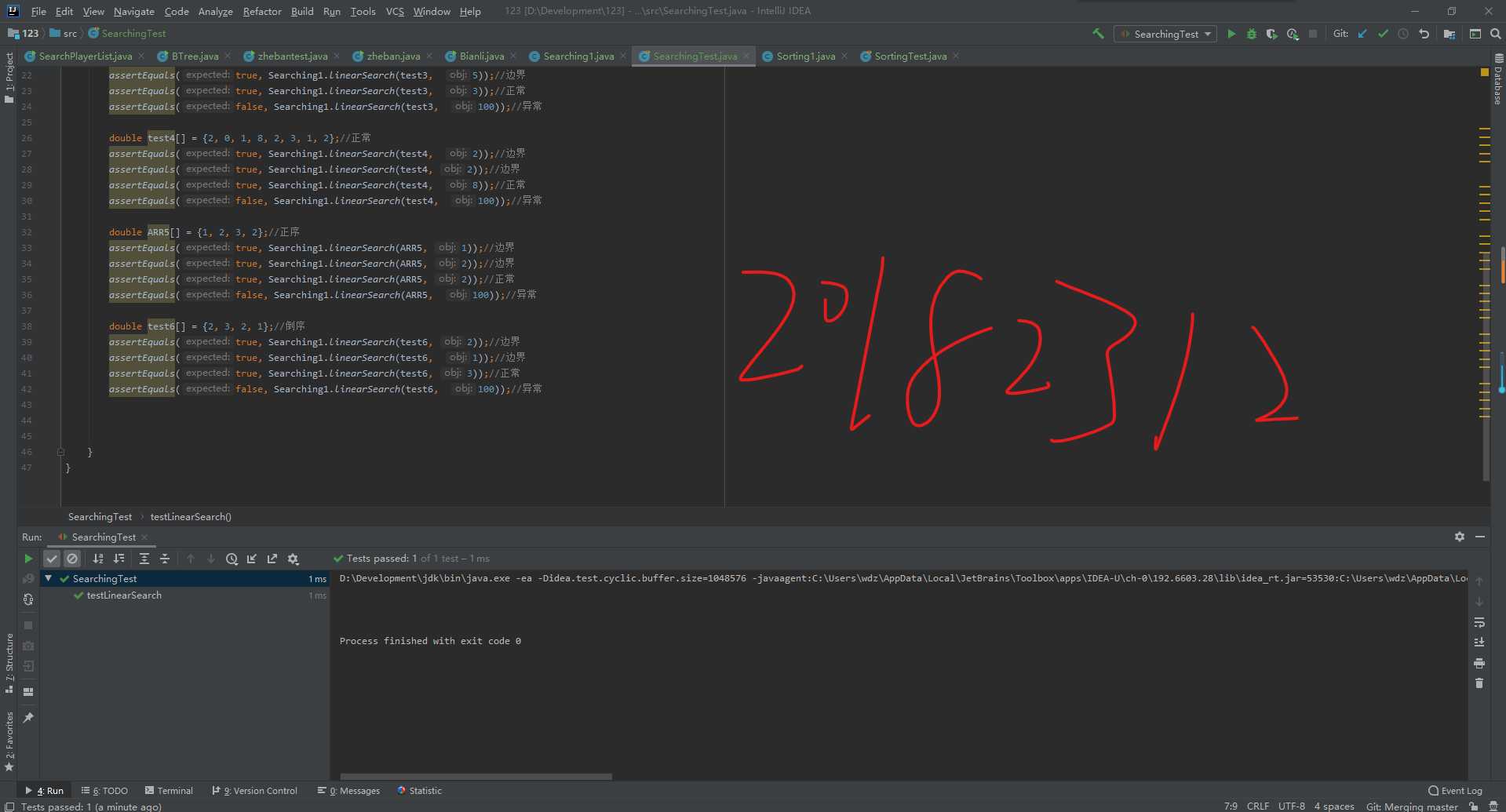The width and height of the screenshot is (1506, 812).
Task: Open Statistic tool window
Action: (x=419, y=790)
